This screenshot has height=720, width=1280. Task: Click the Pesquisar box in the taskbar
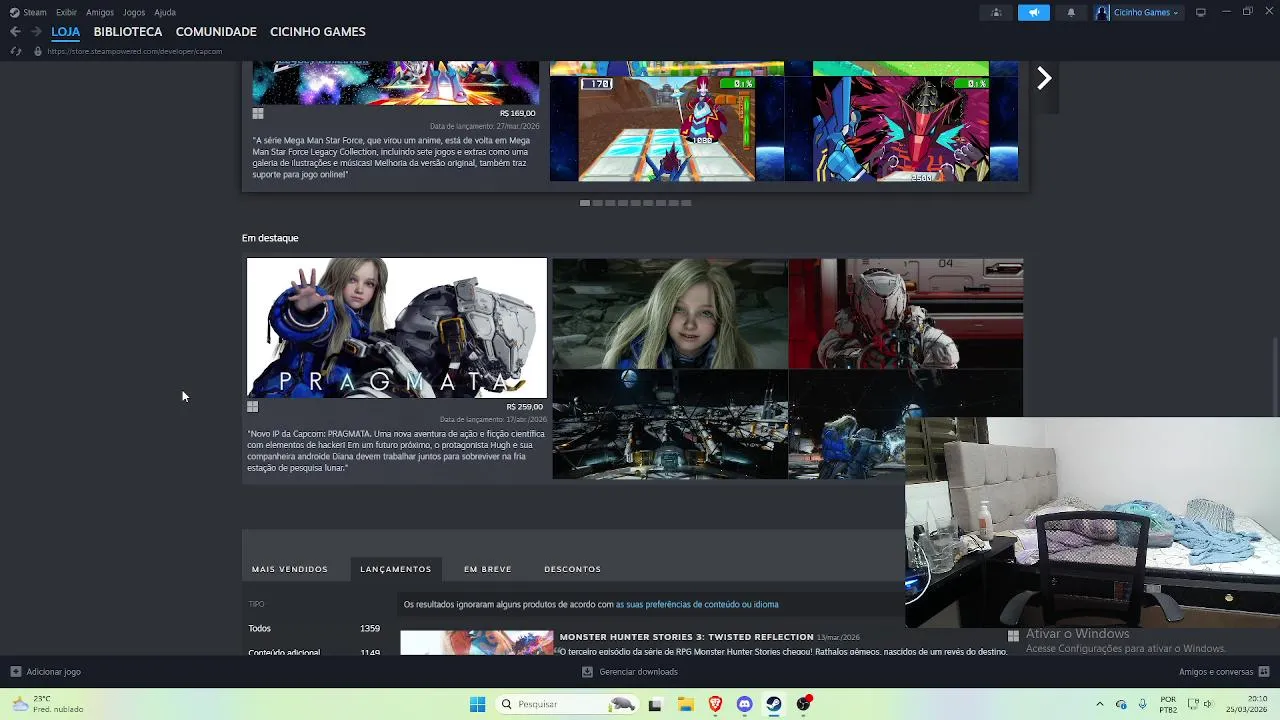point(567,704)
